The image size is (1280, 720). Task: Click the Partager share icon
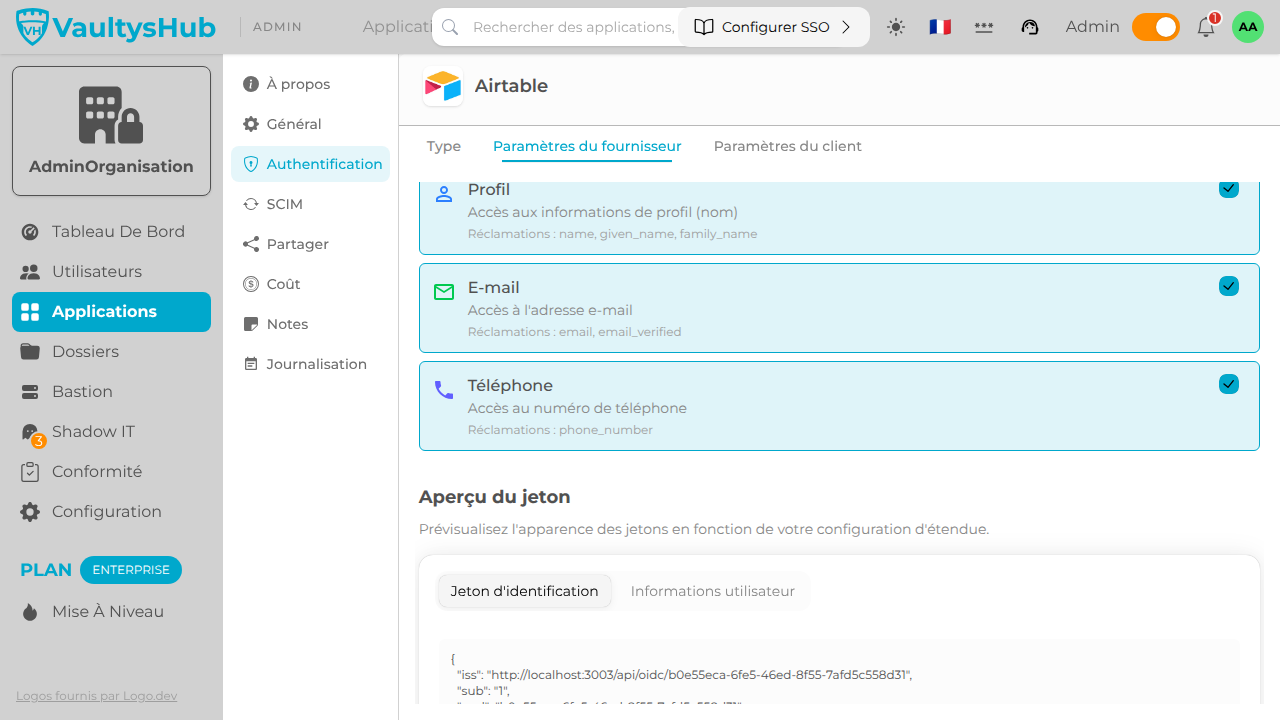coord(251,244)
